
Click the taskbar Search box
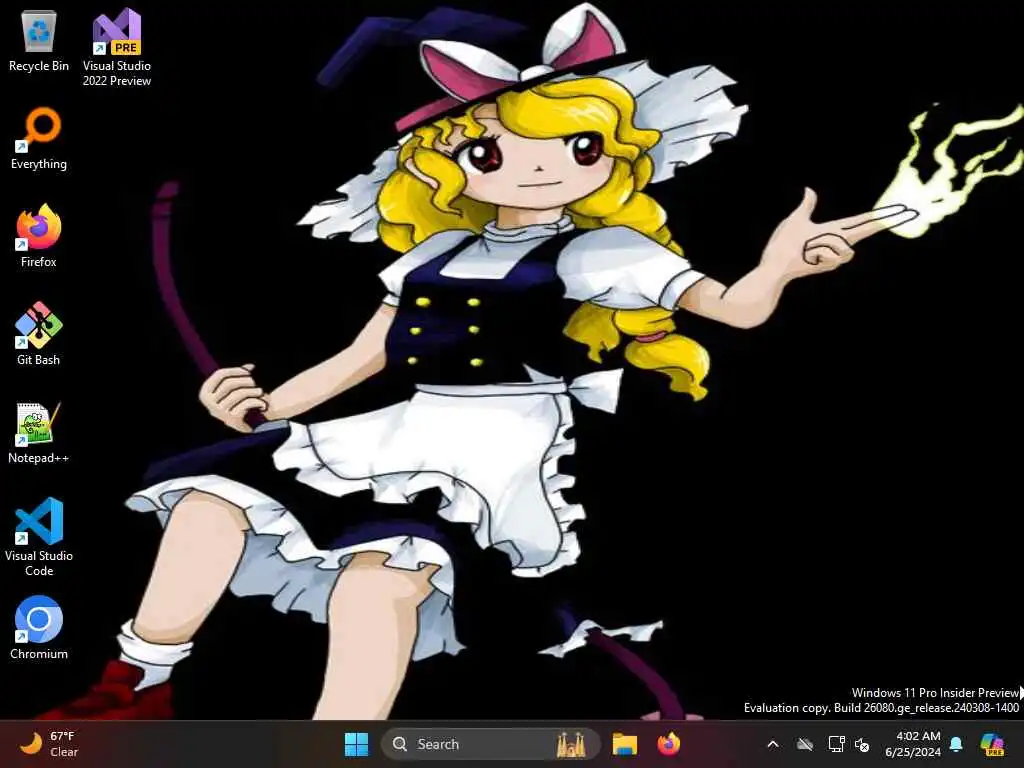point(490,744)
